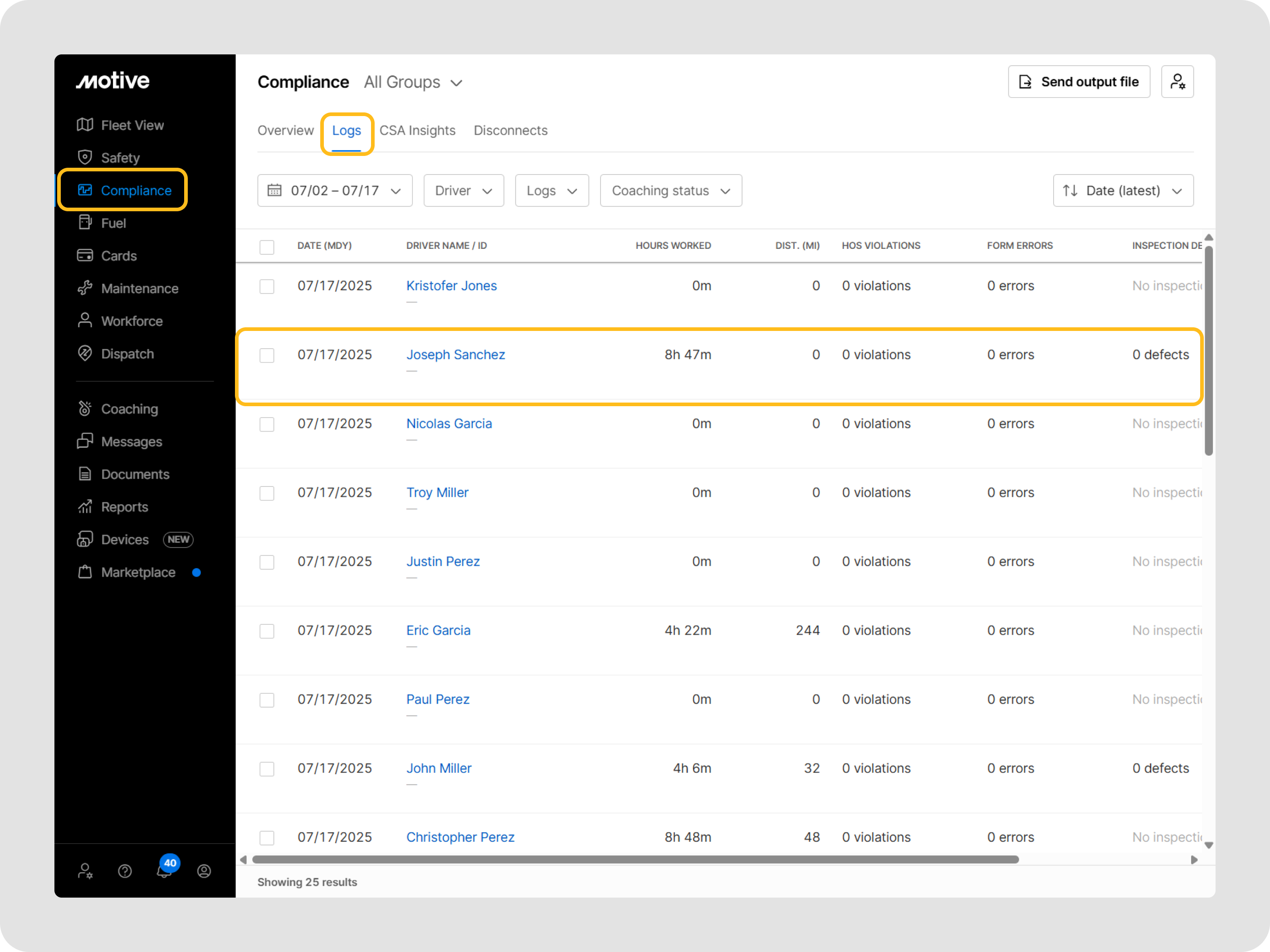The height and width of the screenshot is (952, 1270).
Task: Open the profile avatar icon at bottom
Action: tap(204, 871)
